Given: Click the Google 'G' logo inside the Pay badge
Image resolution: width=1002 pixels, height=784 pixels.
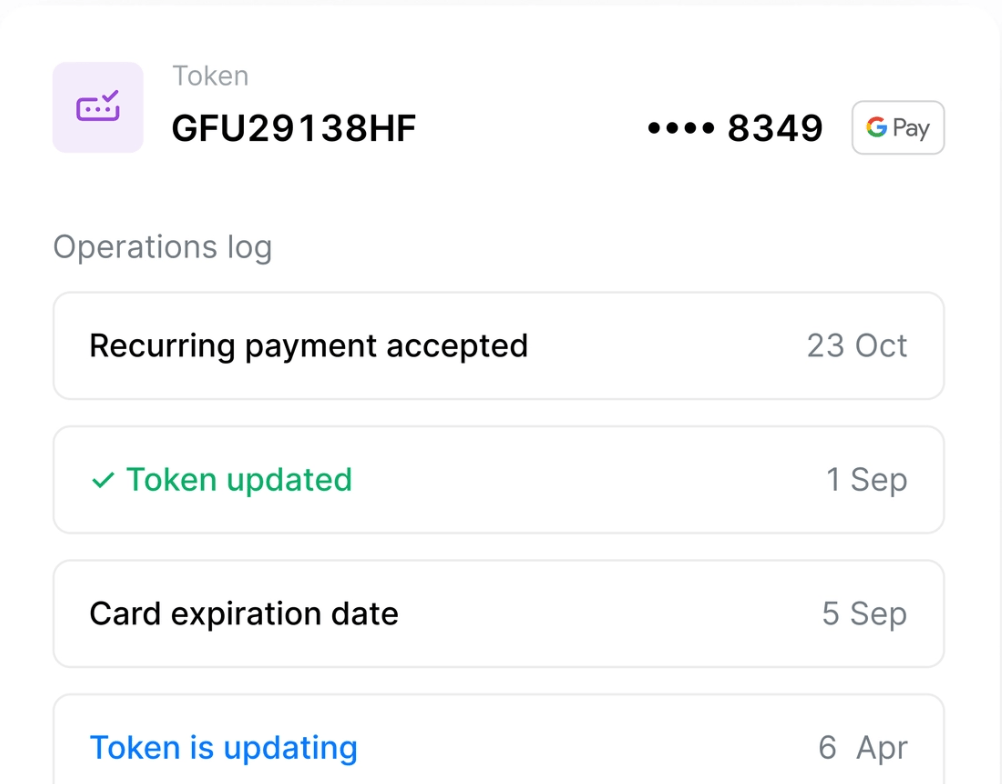Looking at the screenshot, I should [x=874, y=128].
